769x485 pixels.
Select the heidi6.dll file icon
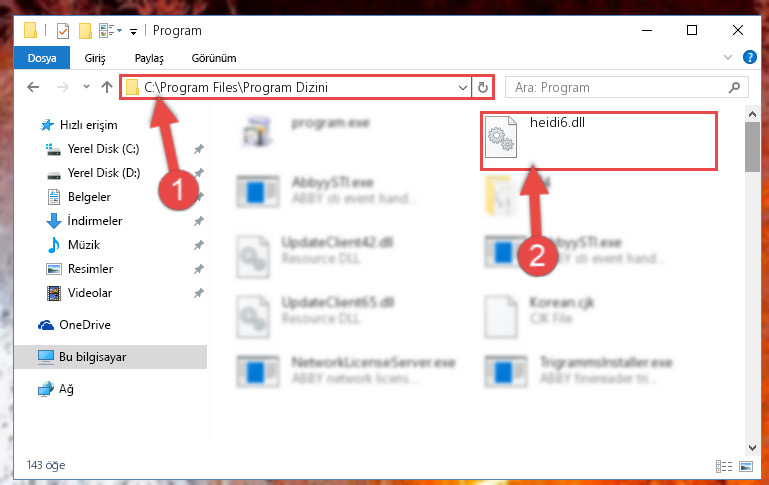point(500,137)
